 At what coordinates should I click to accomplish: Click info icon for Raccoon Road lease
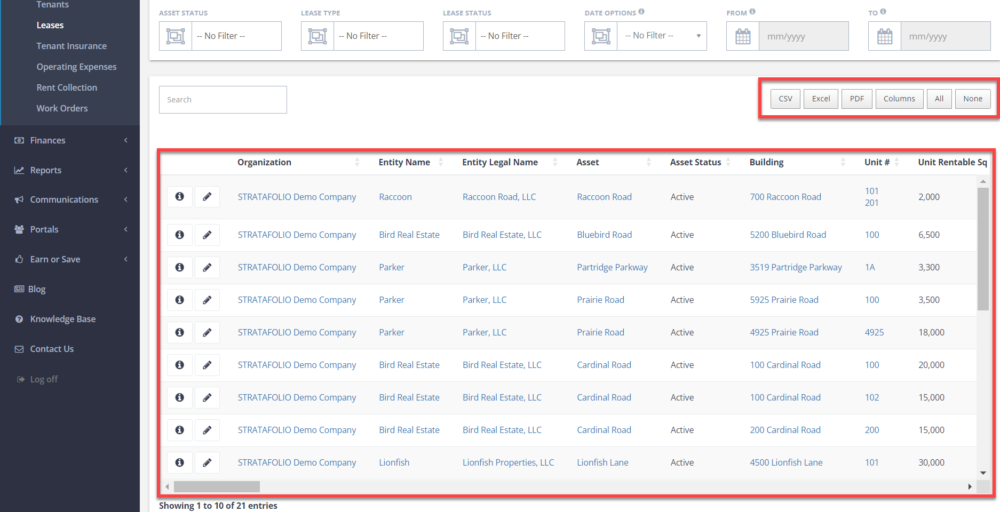pos(180,197)
